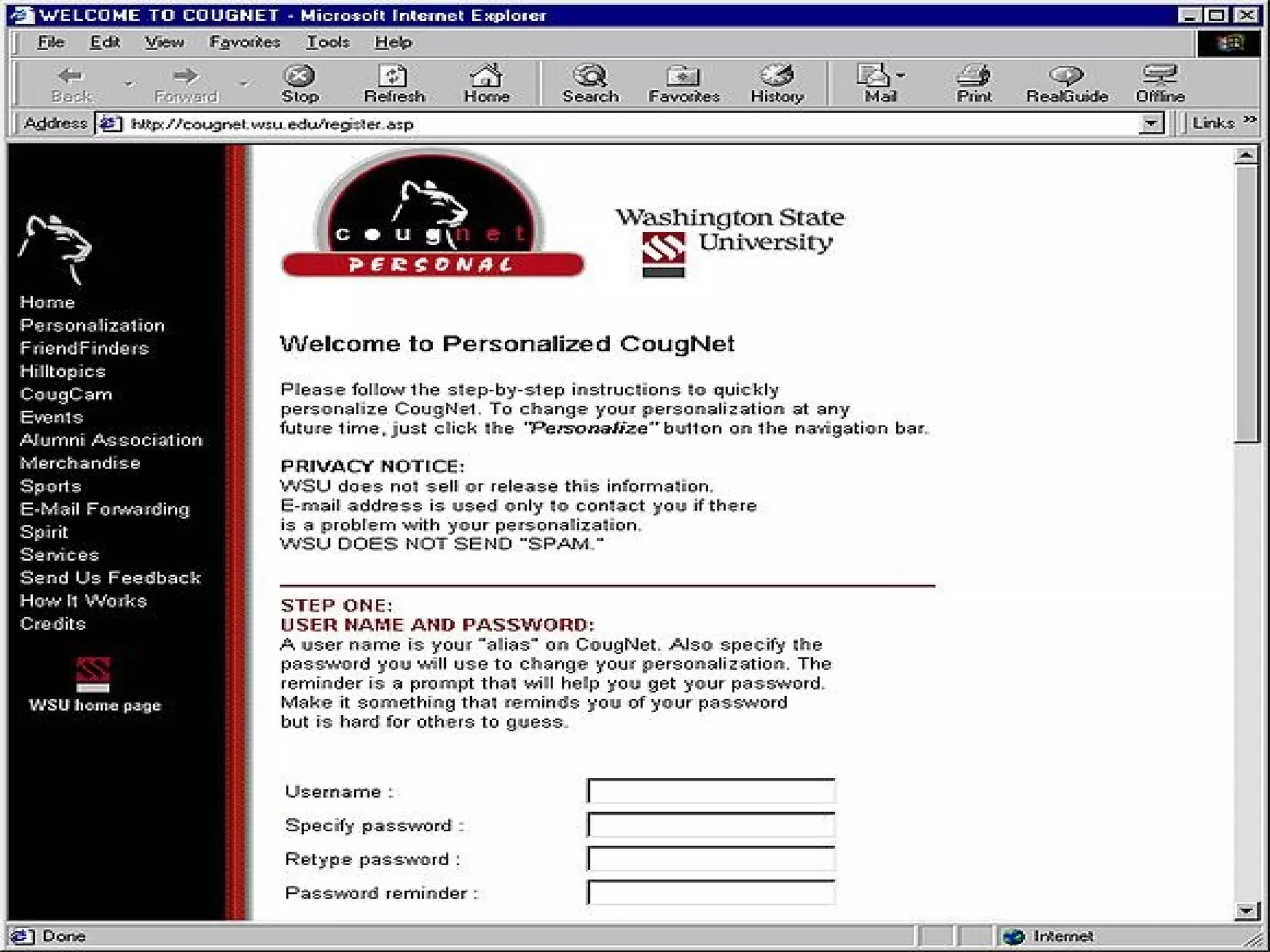Click into the Username field

click(x=711, y=791)
